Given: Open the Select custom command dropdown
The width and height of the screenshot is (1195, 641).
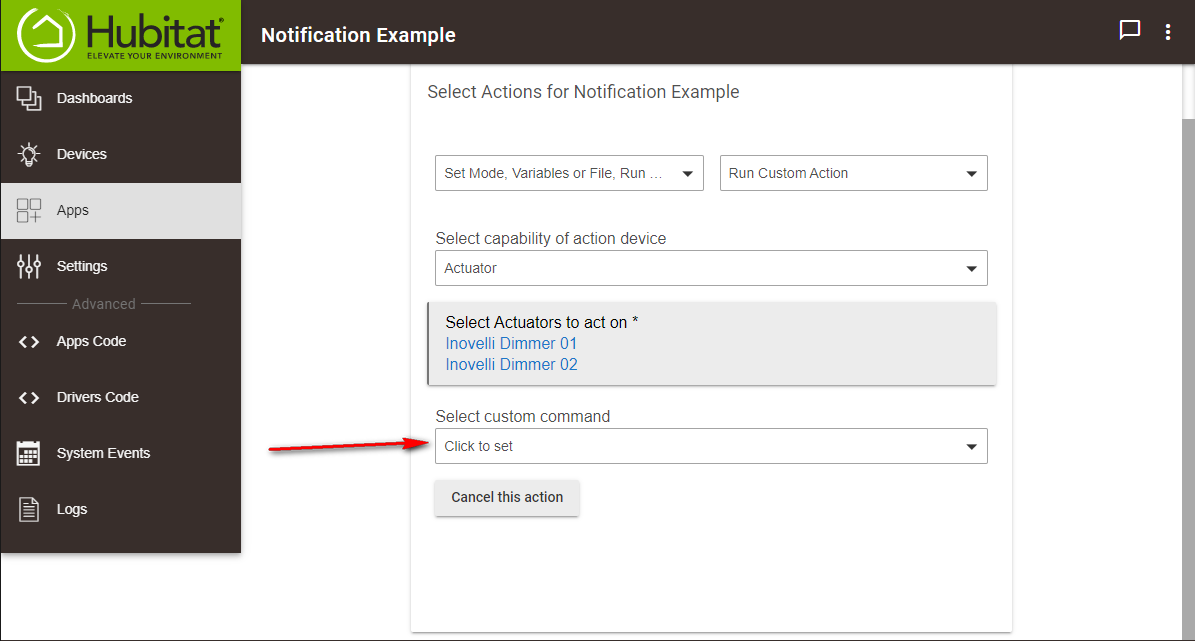Looking at the screenshot, I should pyautogui.click(x=711, y=446).
